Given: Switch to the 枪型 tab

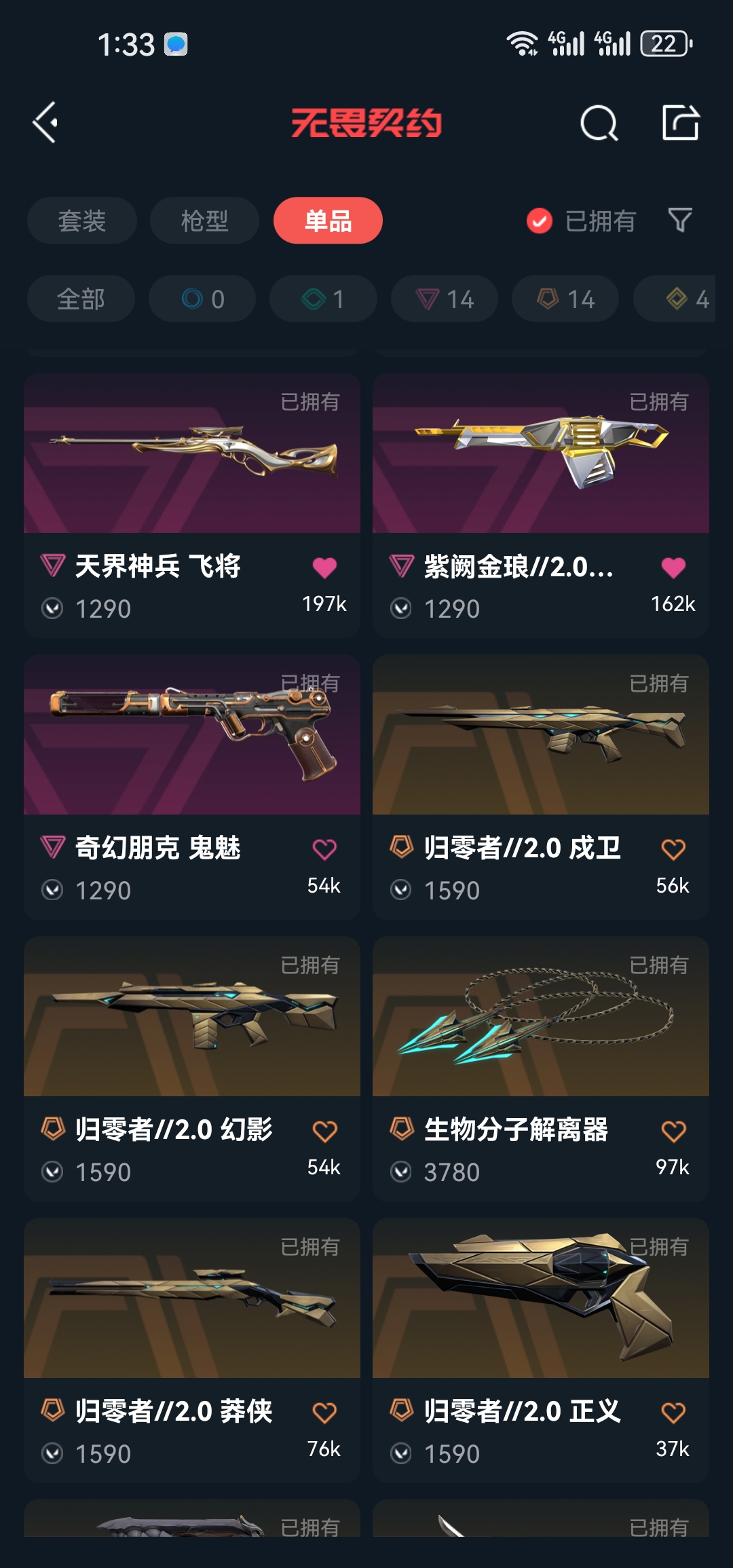Looking at the screenshot, I should pyautogui.click(x=204, y=221).
